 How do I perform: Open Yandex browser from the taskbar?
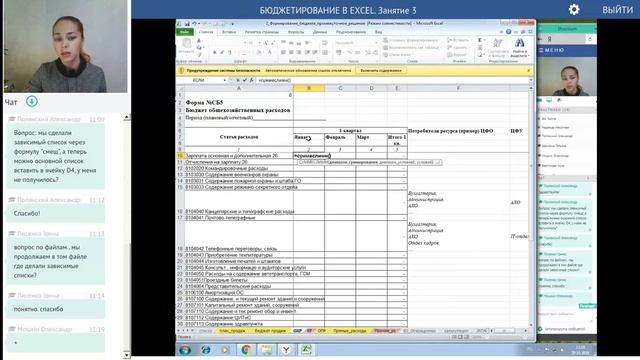point(286,350)
